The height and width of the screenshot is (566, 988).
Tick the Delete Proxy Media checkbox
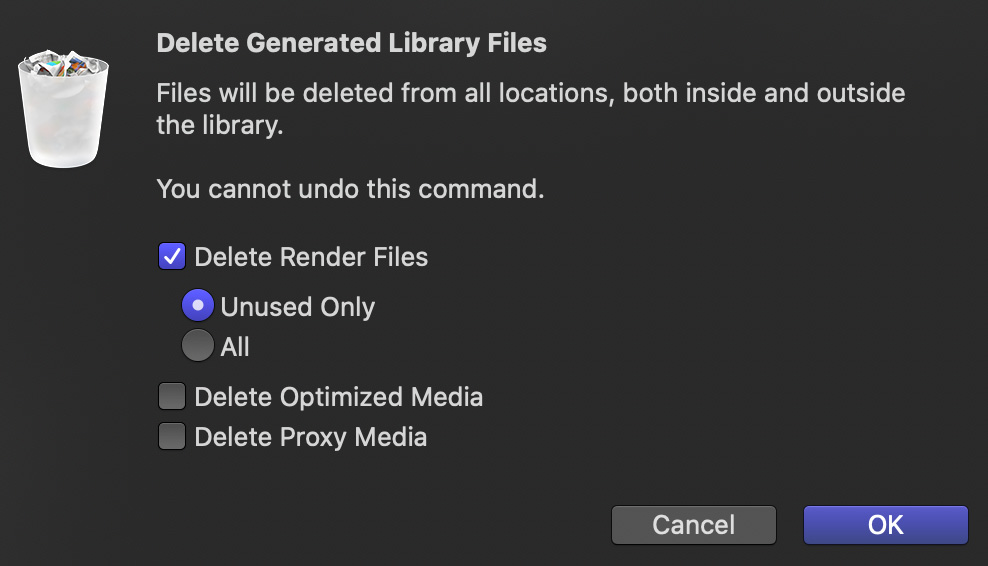[171, 436]
